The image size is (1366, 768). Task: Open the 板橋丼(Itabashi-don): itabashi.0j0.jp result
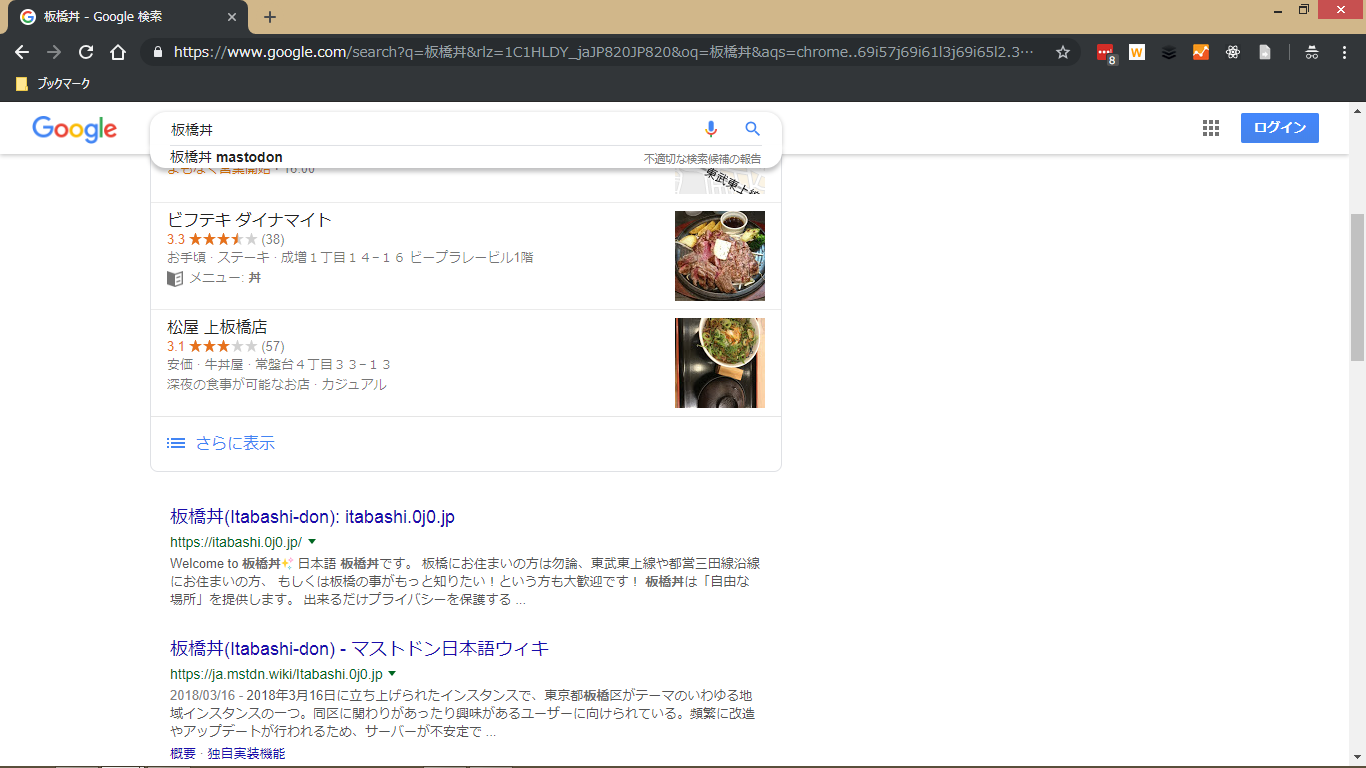coord(312,517)
